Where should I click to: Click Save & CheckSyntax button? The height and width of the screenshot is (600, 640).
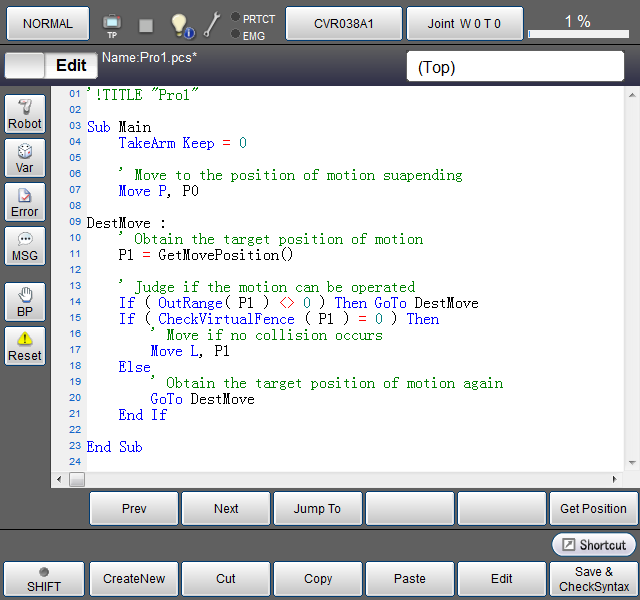click(594, 578)
